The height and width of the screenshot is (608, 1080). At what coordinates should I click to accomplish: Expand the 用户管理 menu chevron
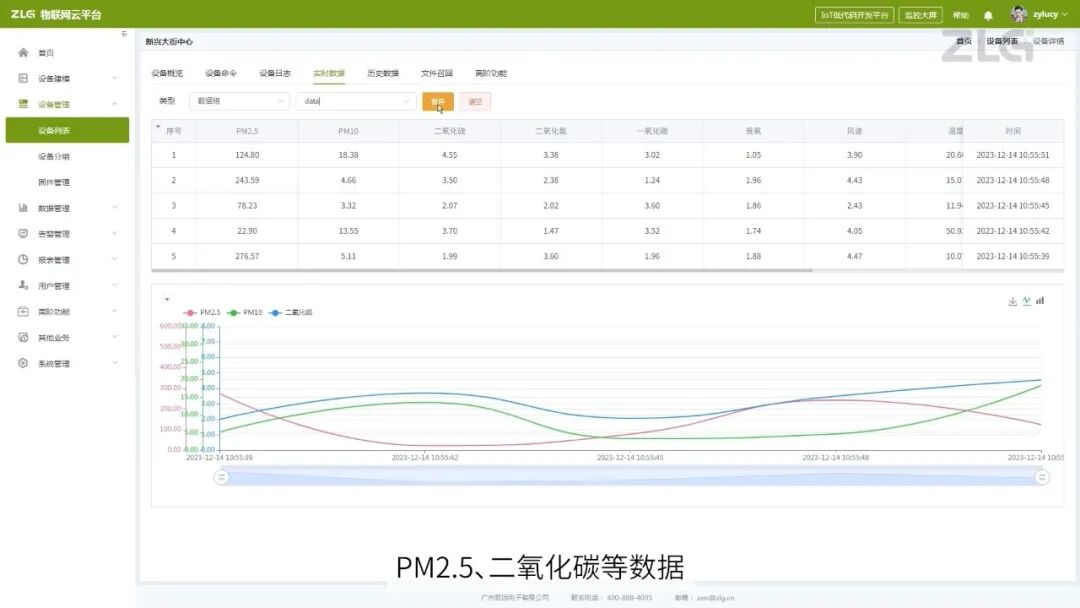point(115,285)
